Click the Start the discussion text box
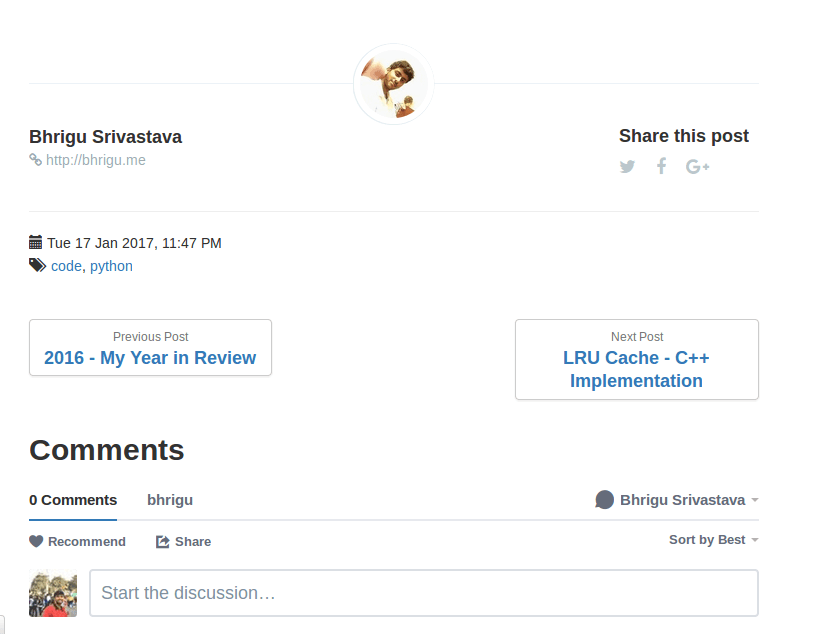 (x=424, y=593)
